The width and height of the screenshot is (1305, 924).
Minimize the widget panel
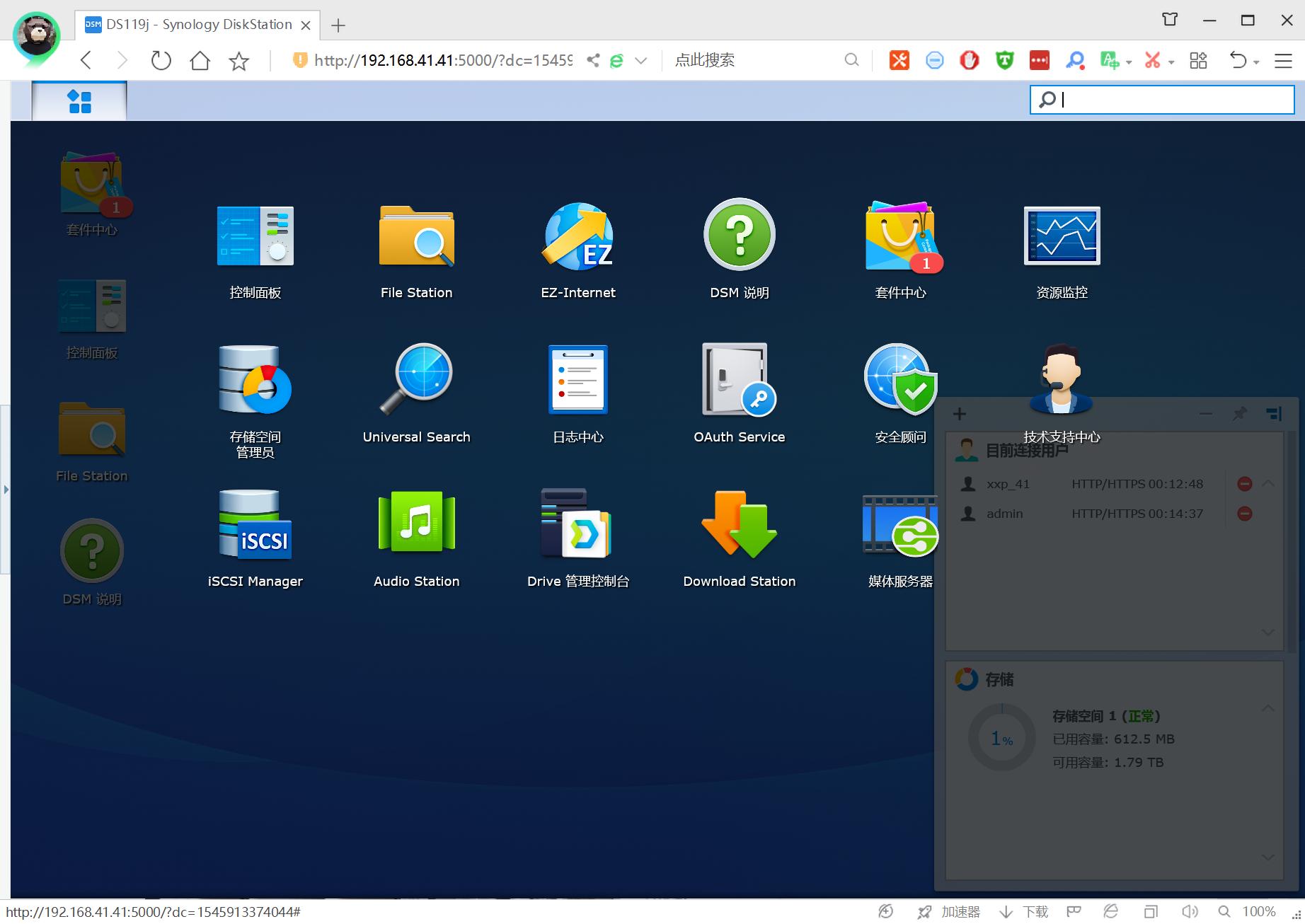tap(1206, 414)
